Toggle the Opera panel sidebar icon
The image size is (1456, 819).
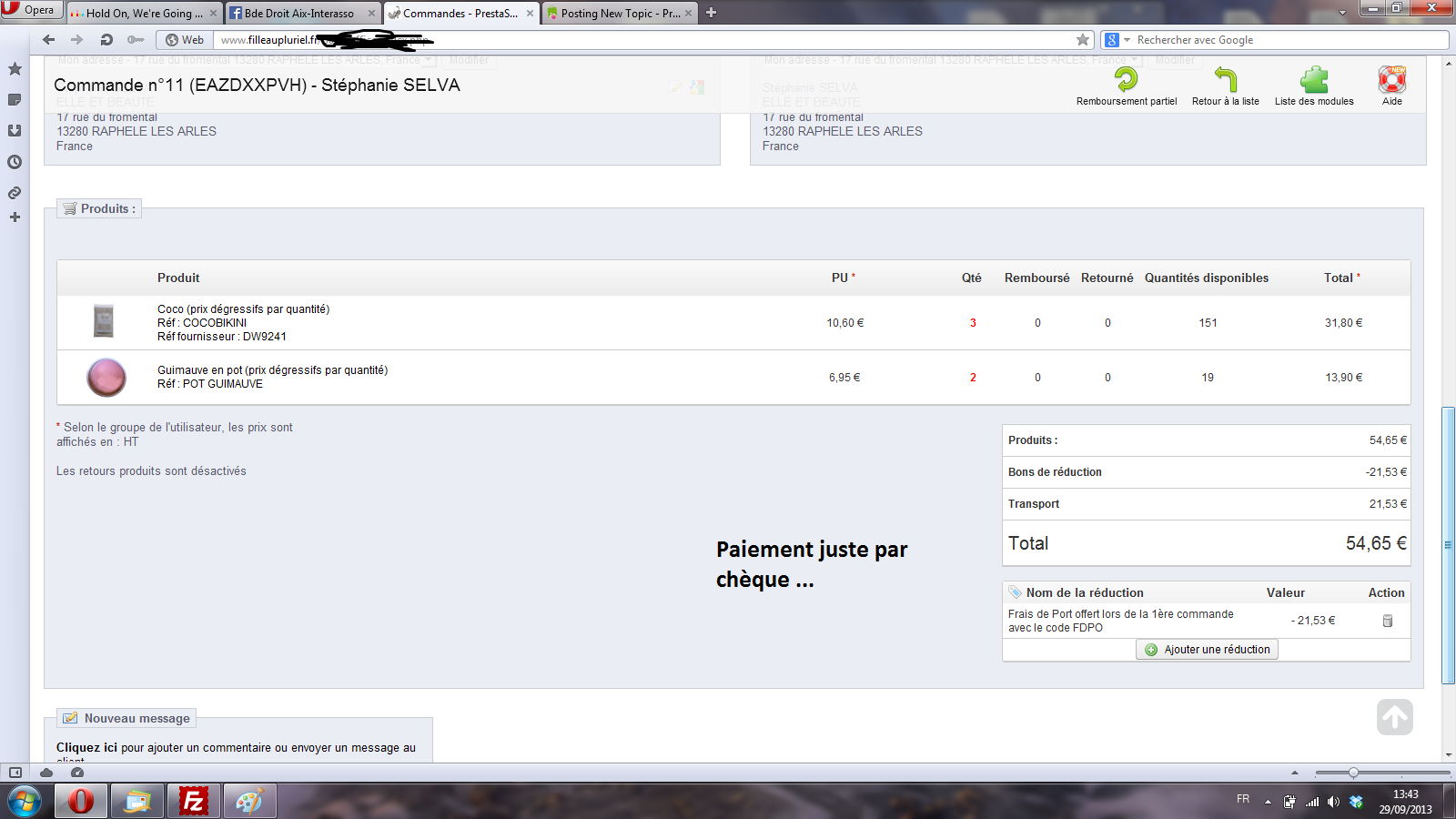(15, 773)
